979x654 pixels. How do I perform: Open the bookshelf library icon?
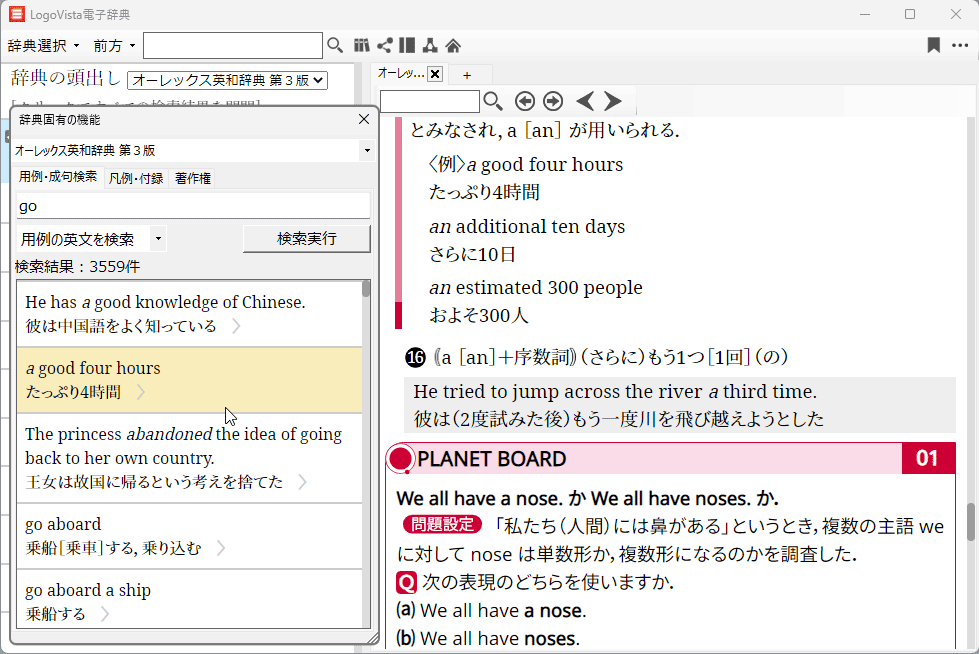pos(362,45)
